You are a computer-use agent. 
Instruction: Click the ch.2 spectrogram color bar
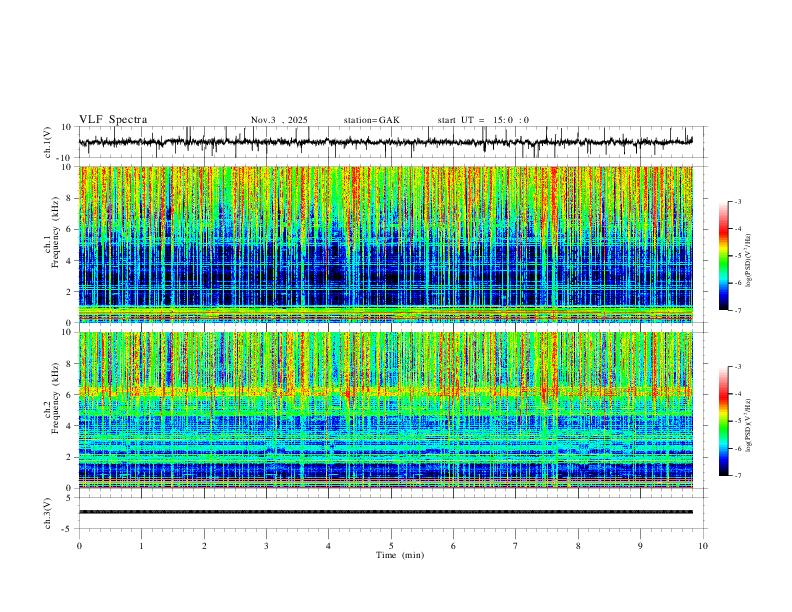click(x=723, y=421)
